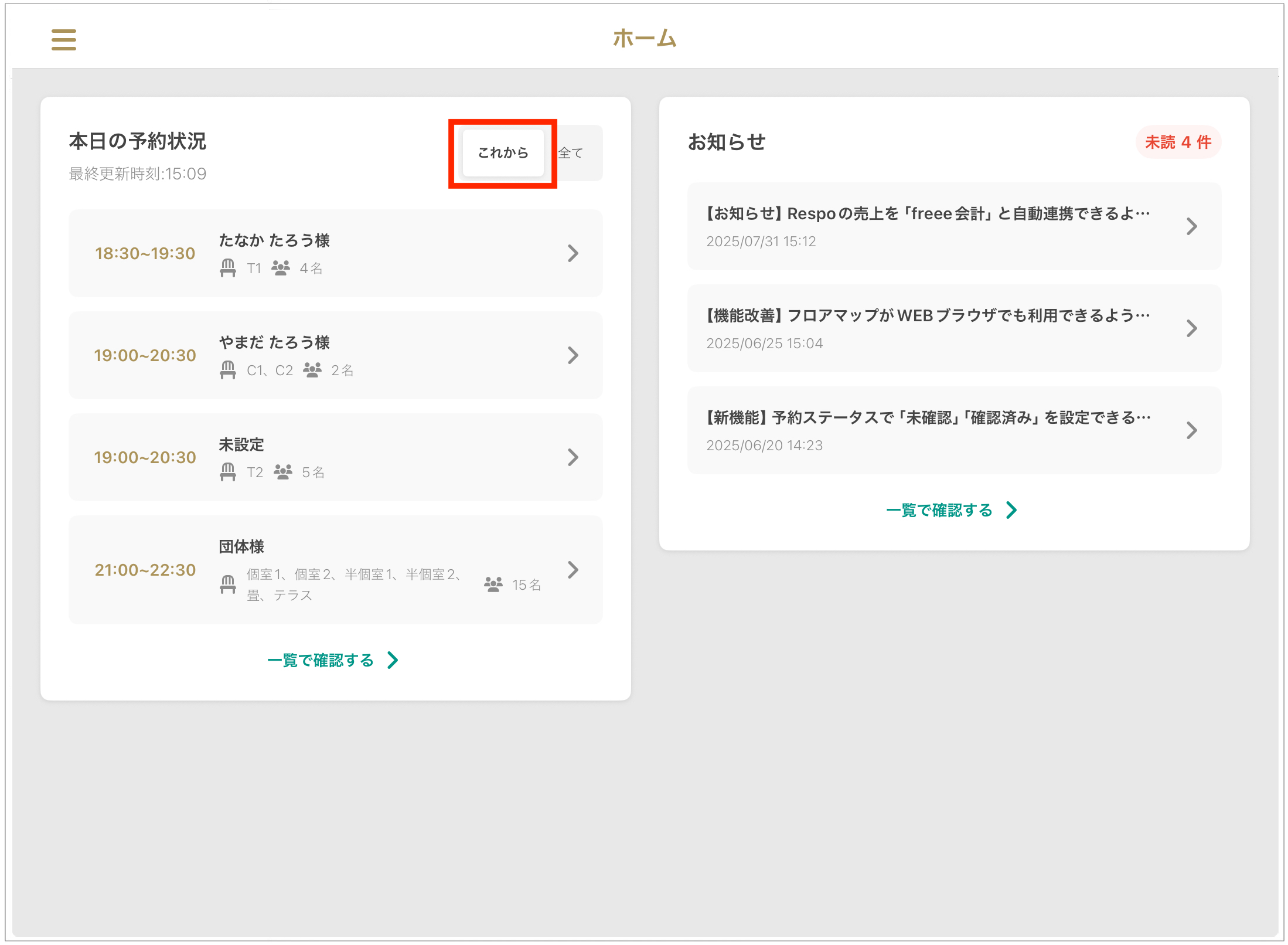Click seat icon in たなか たろう reservation
The width and height of the screenshot is (1288, 945).
point(227,268)
